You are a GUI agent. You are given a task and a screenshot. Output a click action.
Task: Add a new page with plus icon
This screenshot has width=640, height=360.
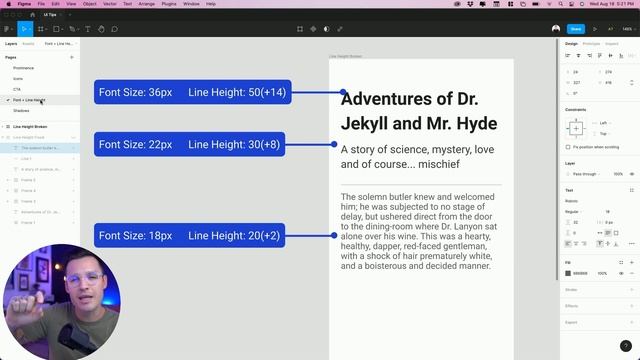click(x=72, y=58)
